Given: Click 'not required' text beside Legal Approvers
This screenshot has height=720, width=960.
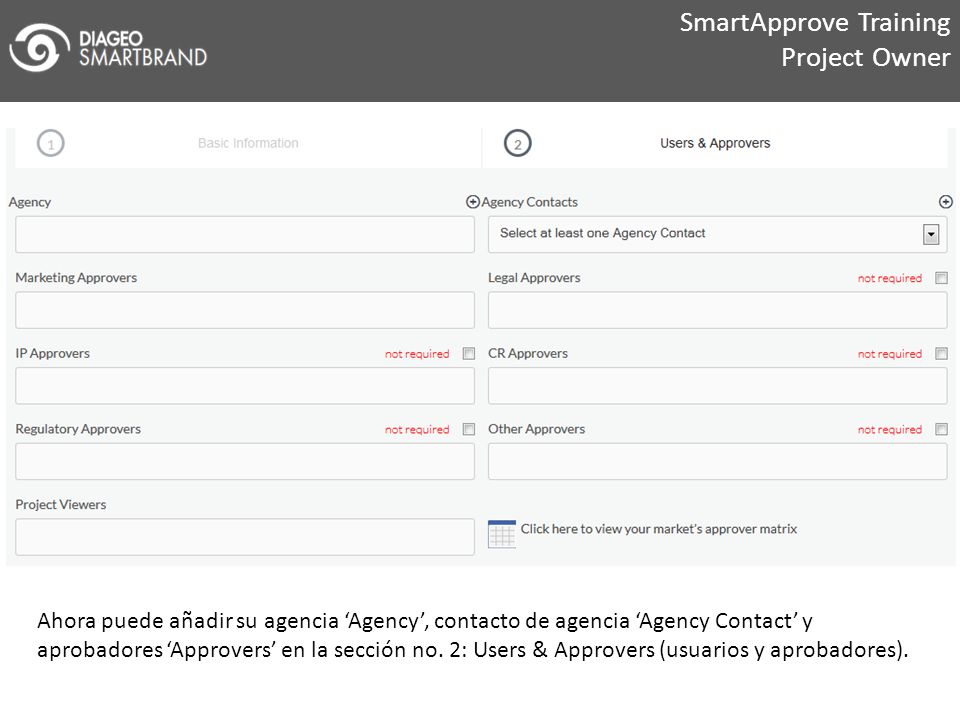Looking at the screenshot, I should (x=890, y=279).
